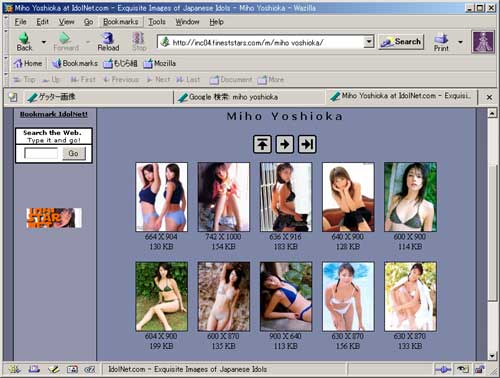
Task: Click the Go button in the web search box
Action: (73, 153)
